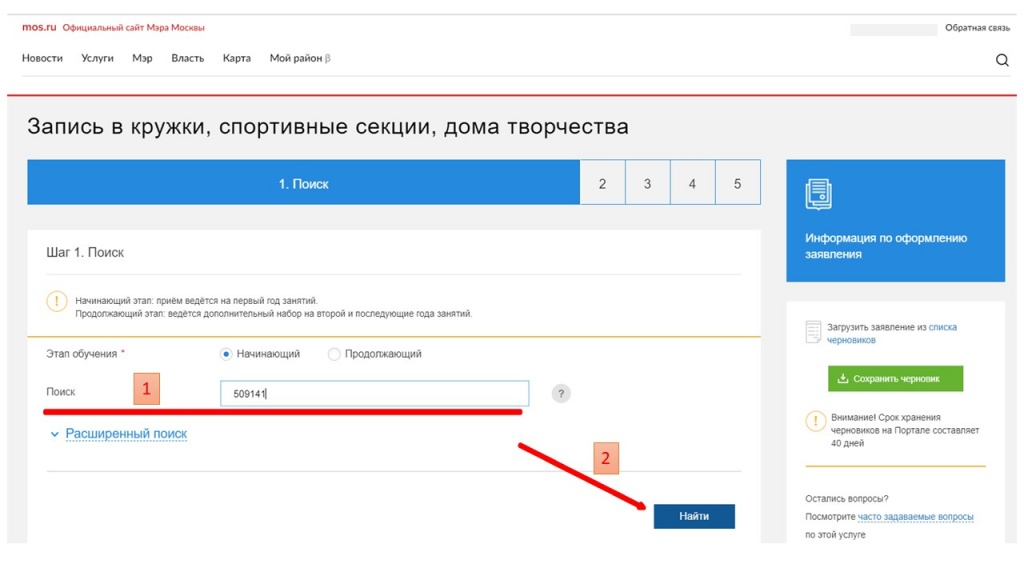Expand 'Расширенный поиск' section

click(x=126, y=434)
